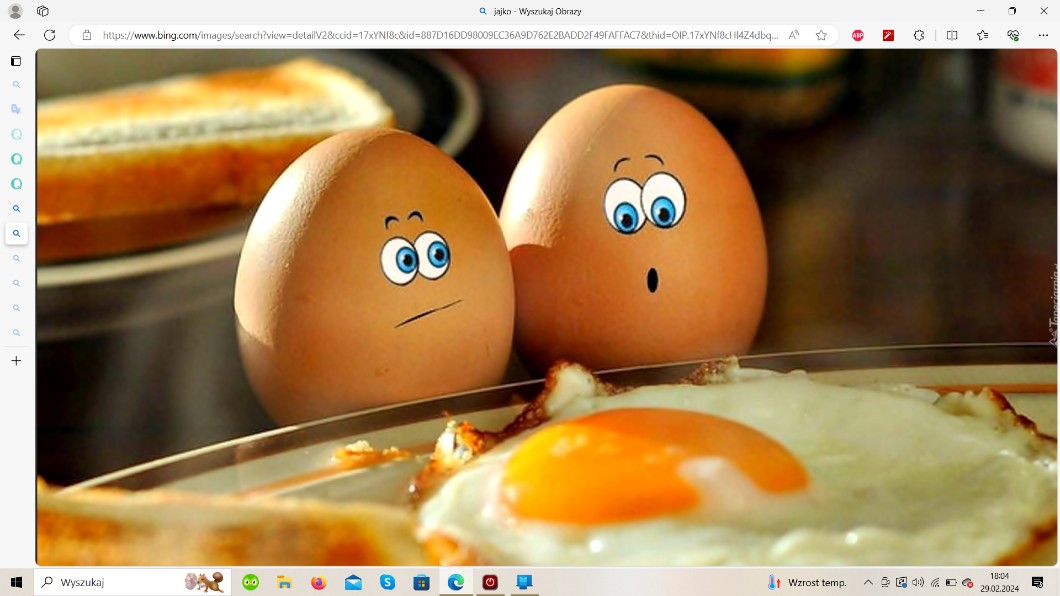
Task: Click the browser Back arrow button
Action: coord(19,35)
